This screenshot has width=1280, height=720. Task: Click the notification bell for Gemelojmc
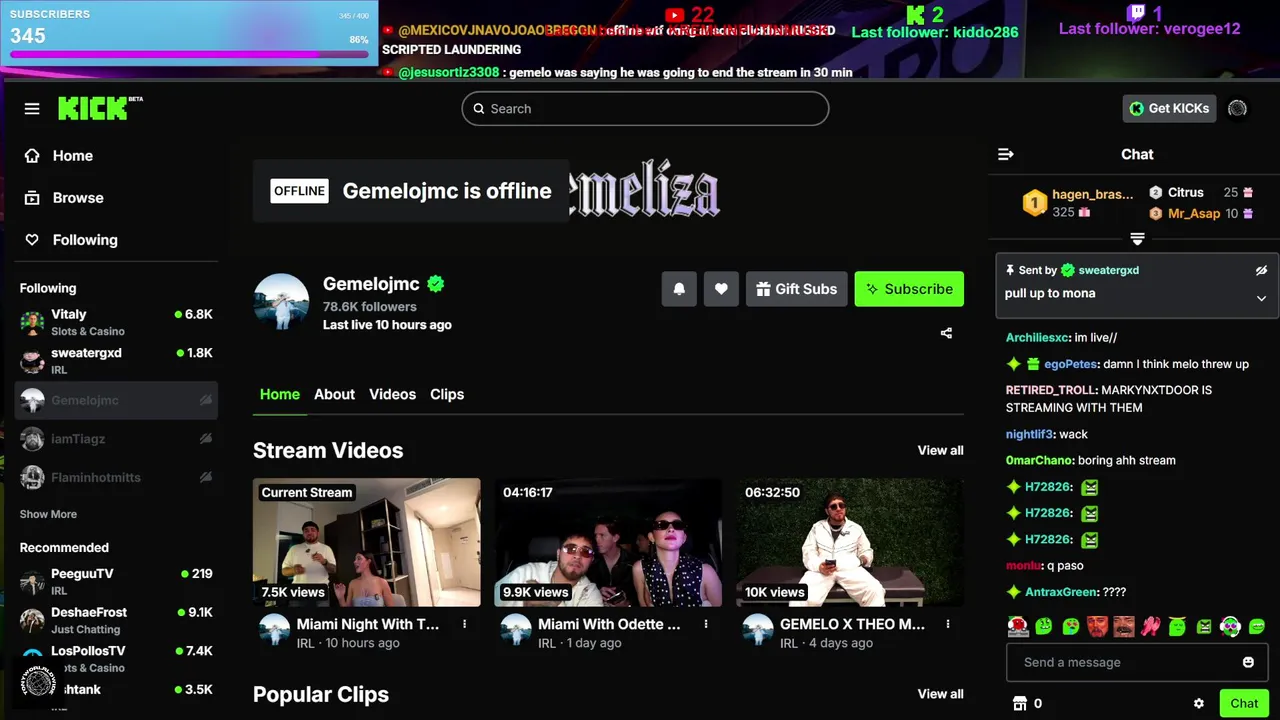tap(679, 289)
